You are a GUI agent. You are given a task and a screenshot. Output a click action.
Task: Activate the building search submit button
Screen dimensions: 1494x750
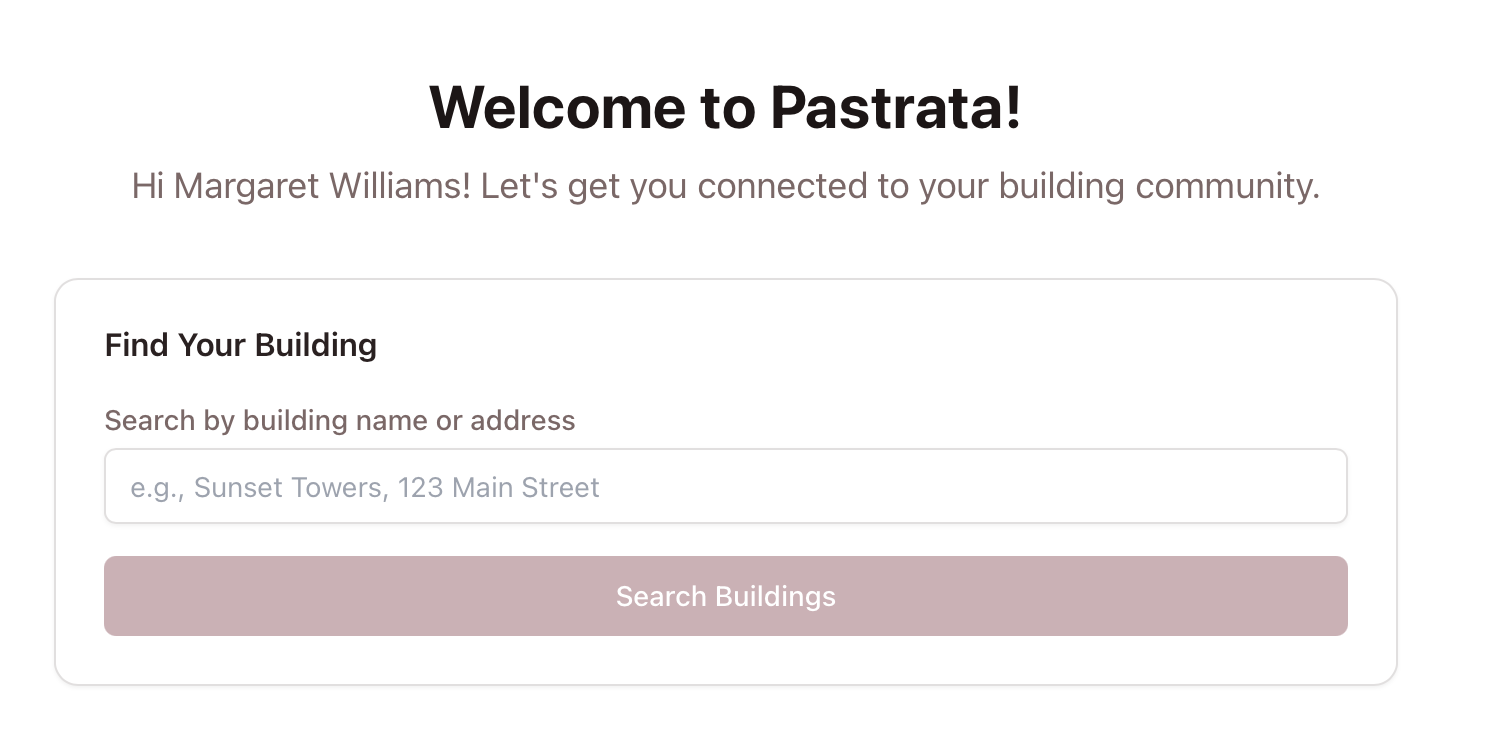(x=726, y=595)
